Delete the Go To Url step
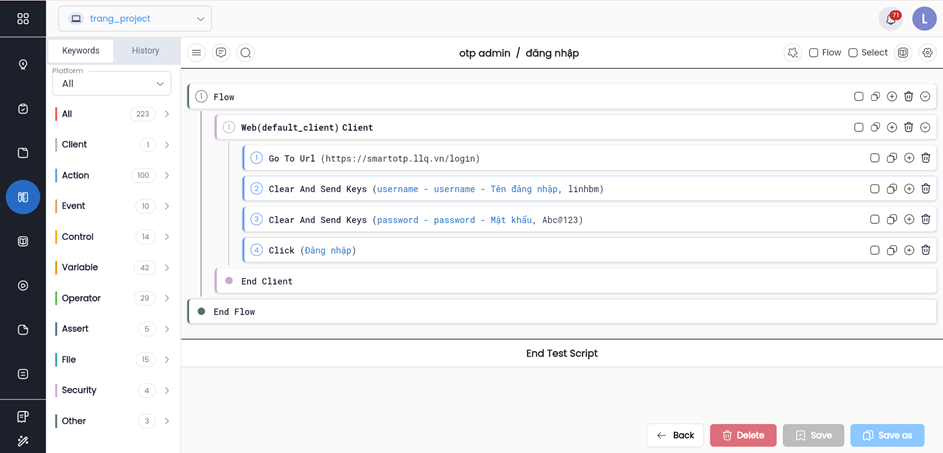Screen dimensions: 943x453 [x=925, y=158]
